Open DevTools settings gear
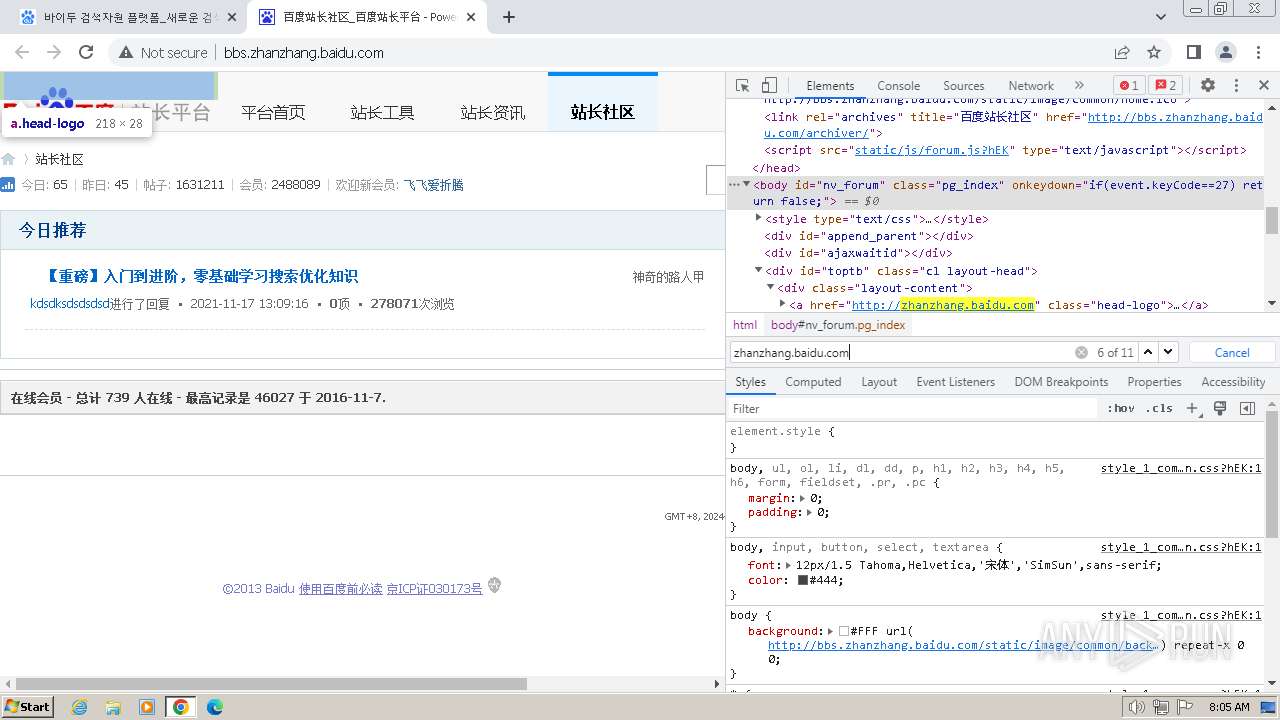Screen dimensions: 1280x720 tap(1208, 86)
